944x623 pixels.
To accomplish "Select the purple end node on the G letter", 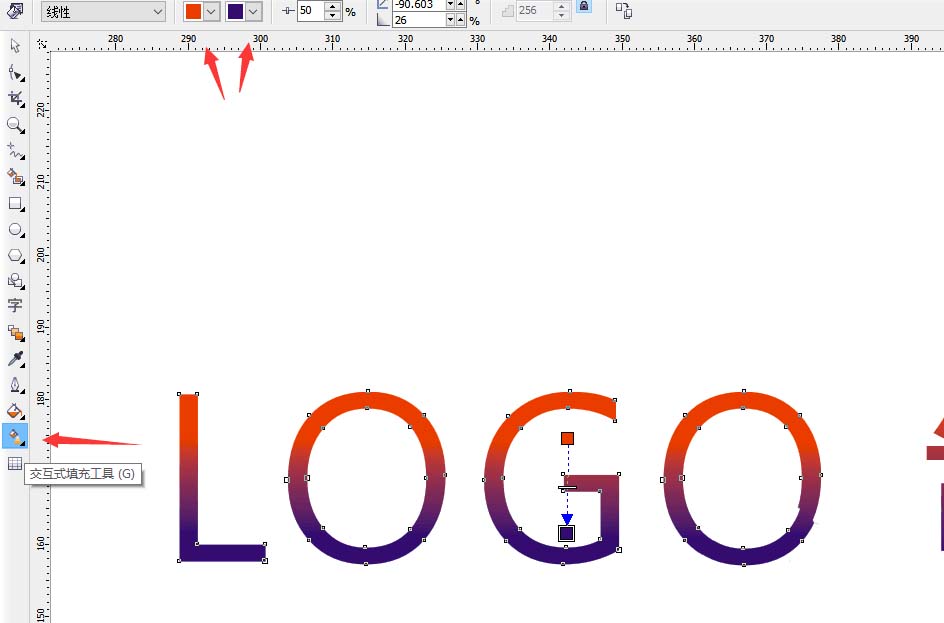I will [565, 533].
